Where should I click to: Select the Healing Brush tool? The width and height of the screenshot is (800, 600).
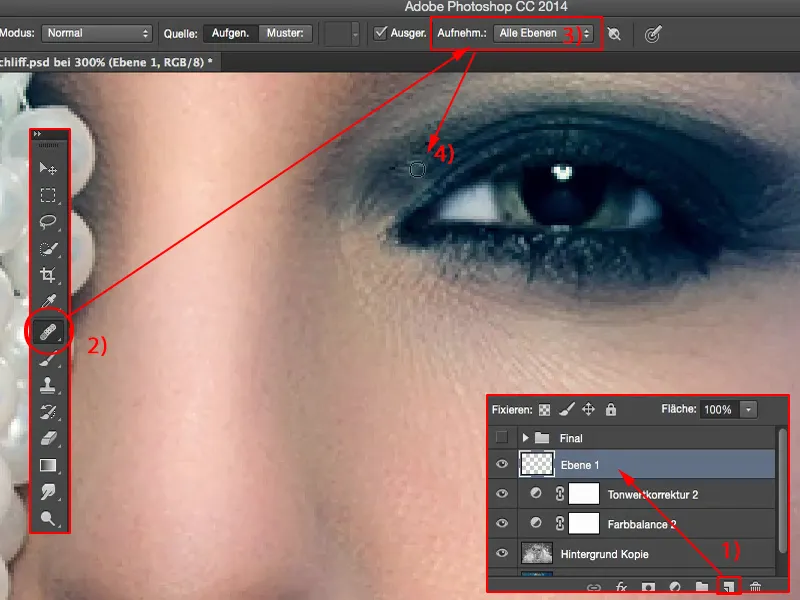pyautogui.click(x=48, y=332)
